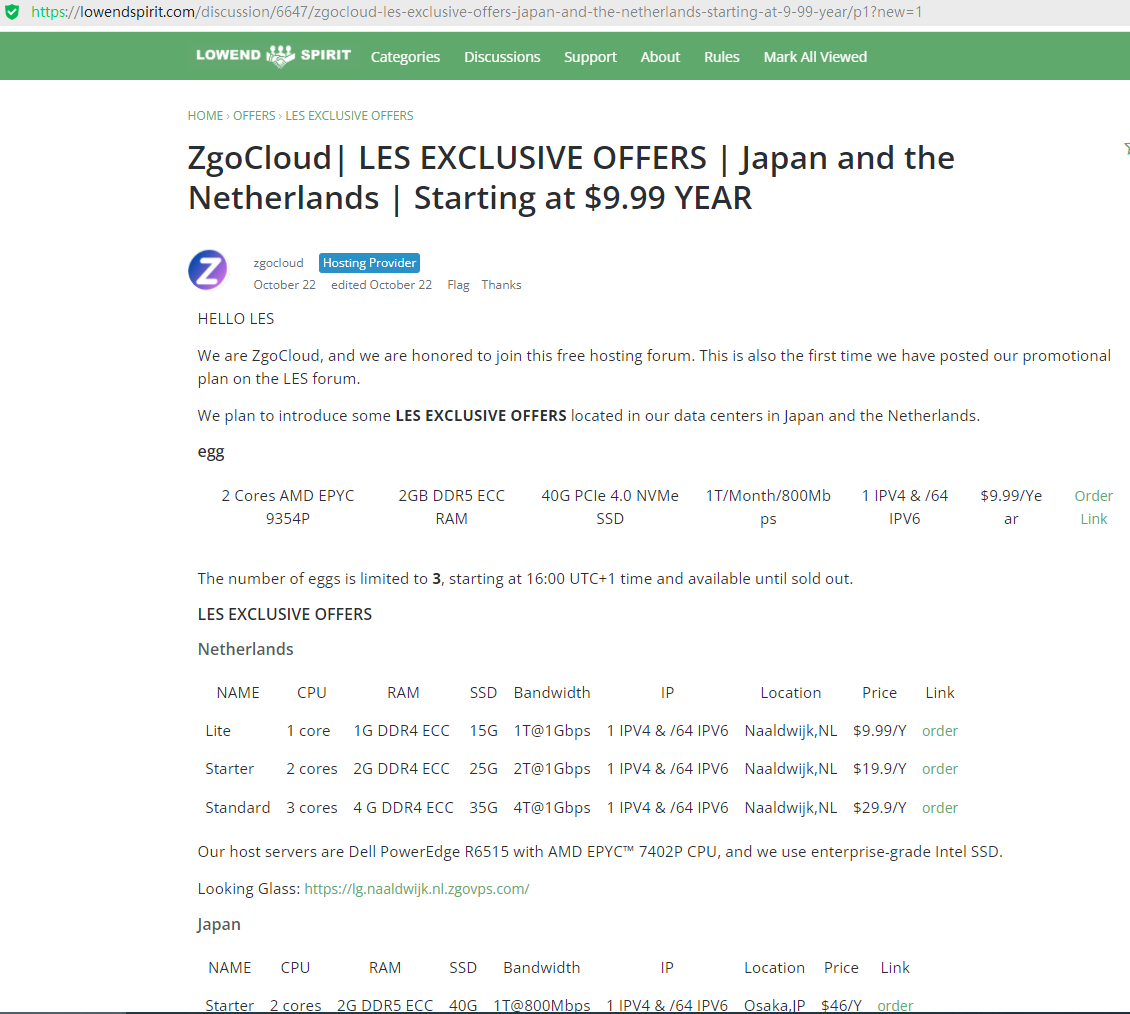Open the About page

click(660, 57)
